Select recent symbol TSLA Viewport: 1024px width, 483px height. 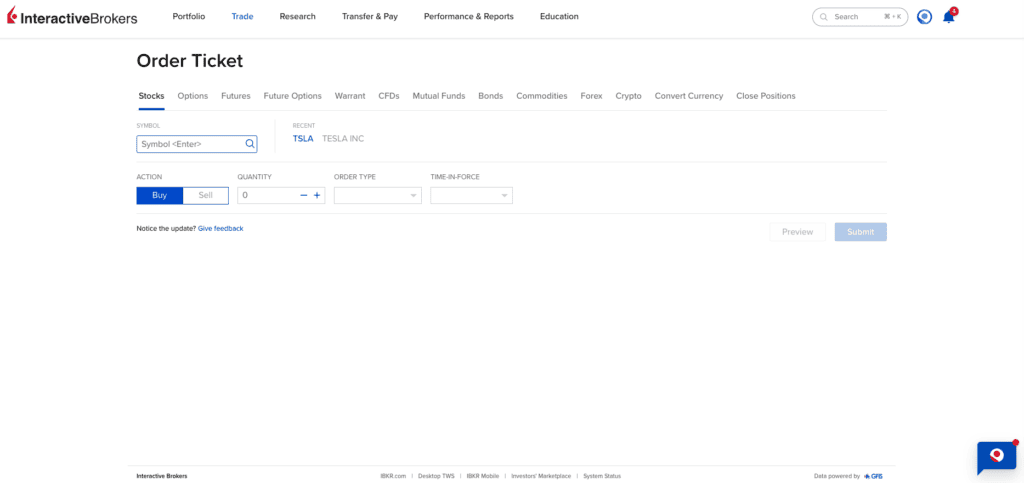click(x=303, y=138)
